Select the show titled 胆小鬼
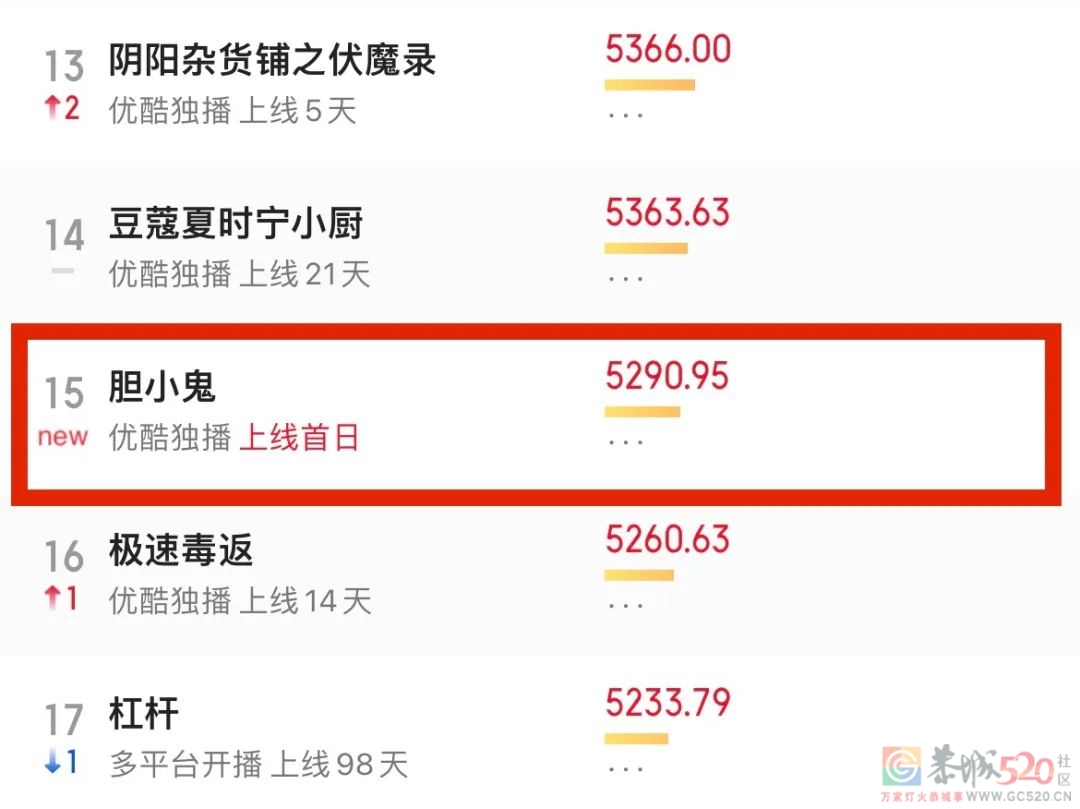This screenshot has width=1080, height=809. [x=162, y=387]
